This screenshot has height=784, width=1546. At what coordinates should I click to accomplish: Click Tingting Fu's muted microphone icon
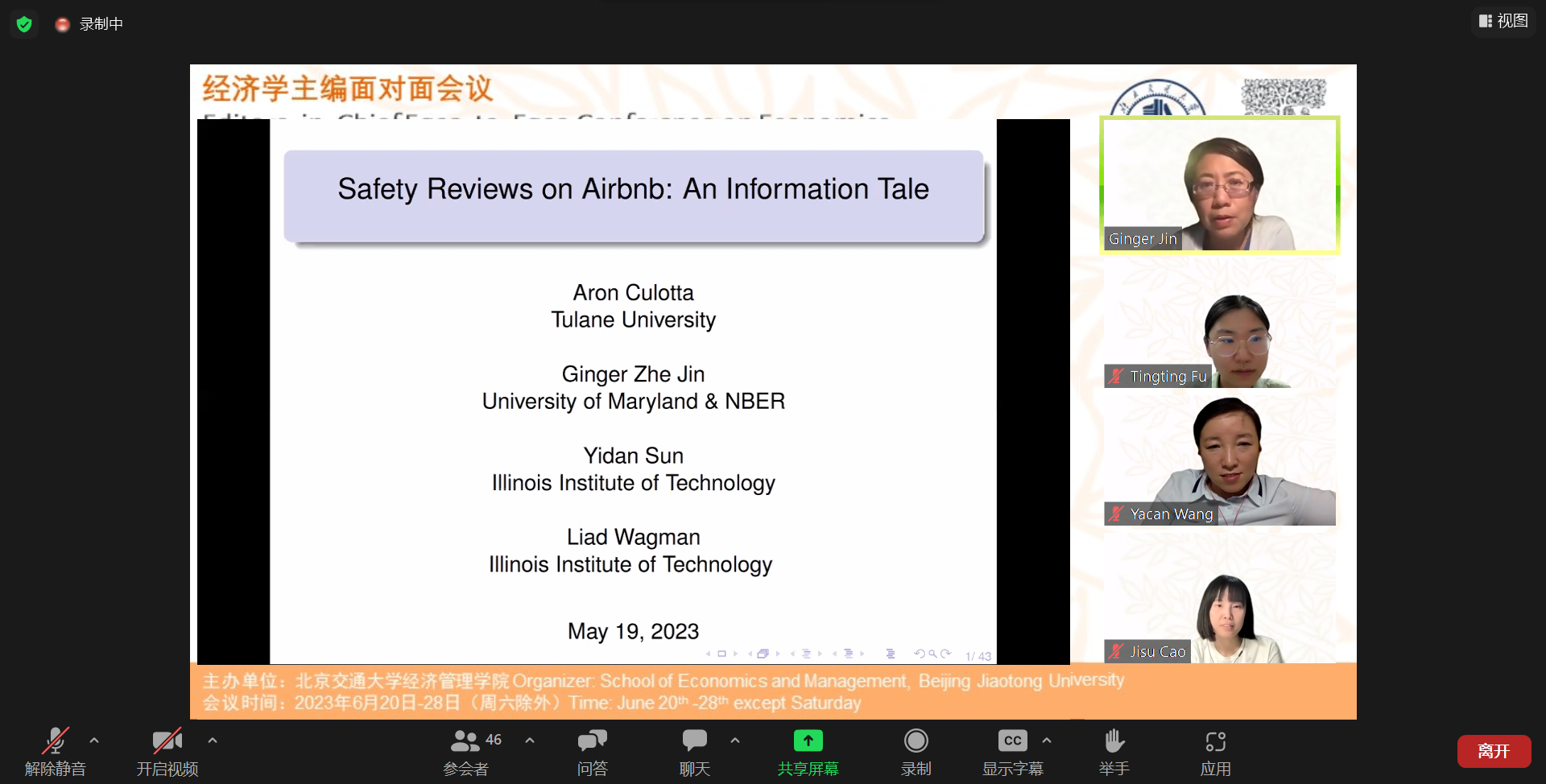point(1116,376)
